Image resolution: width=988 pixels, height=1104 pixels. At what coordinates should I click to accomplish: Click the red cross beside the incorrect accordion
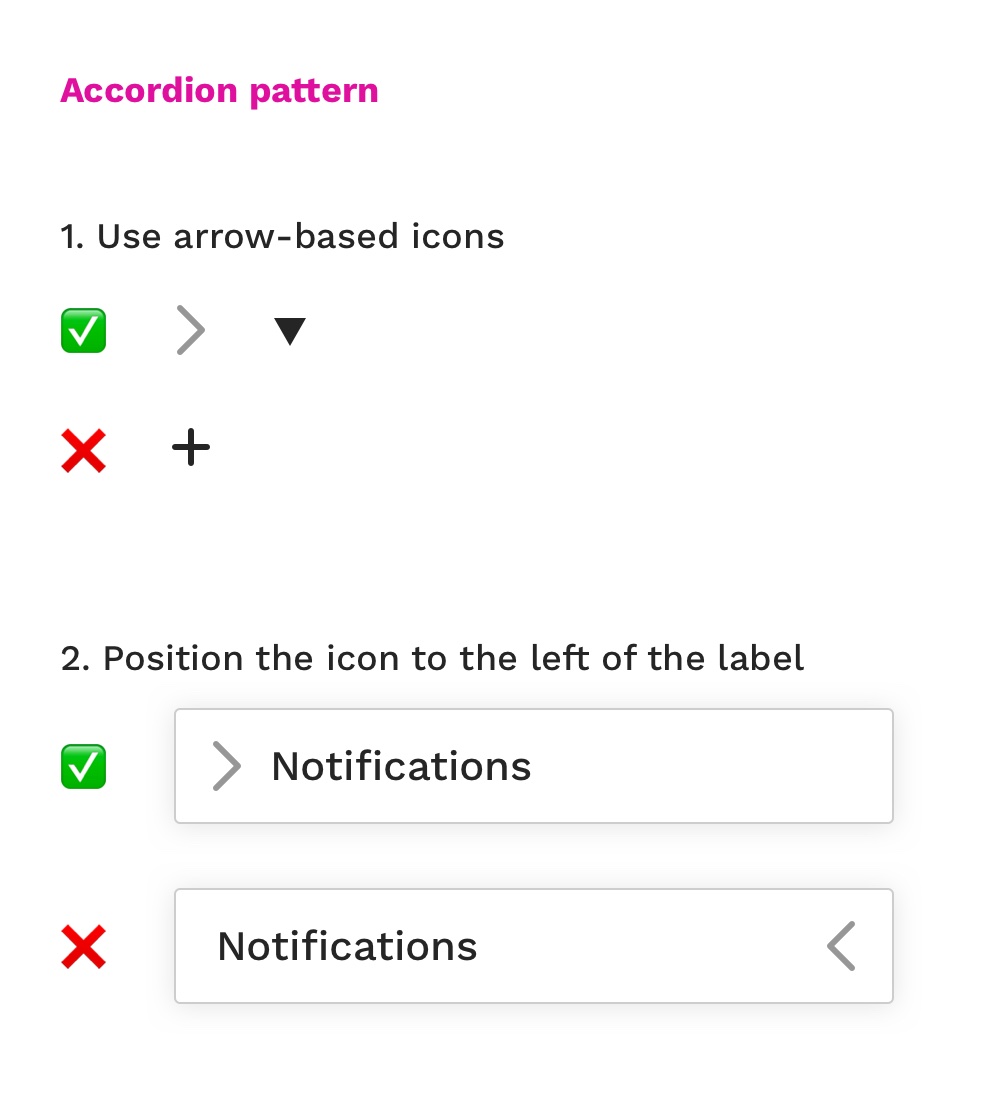tap(83, 945)
